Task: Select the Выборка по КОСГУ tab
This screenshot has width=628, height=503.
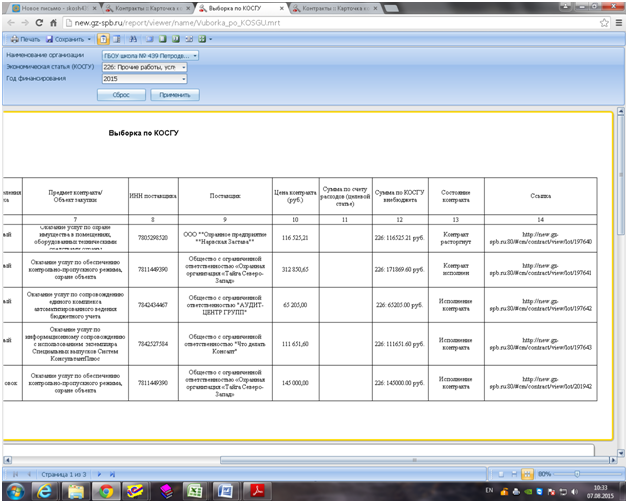Action: [241, 8]
